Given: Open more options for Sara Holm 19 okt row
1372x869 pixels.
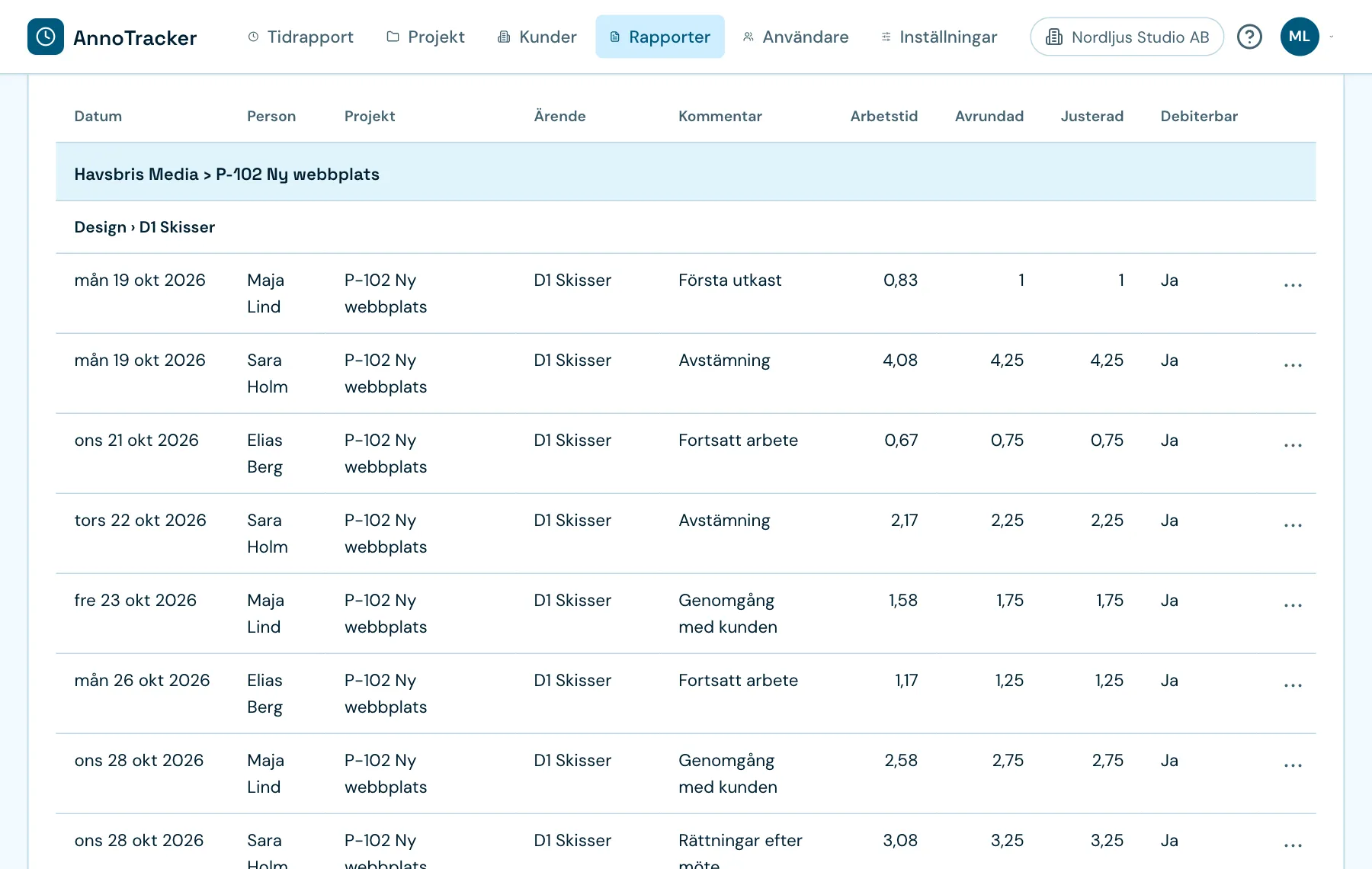Looking at the screenshot, I should pyautogui.click(x=1293, y=365).
